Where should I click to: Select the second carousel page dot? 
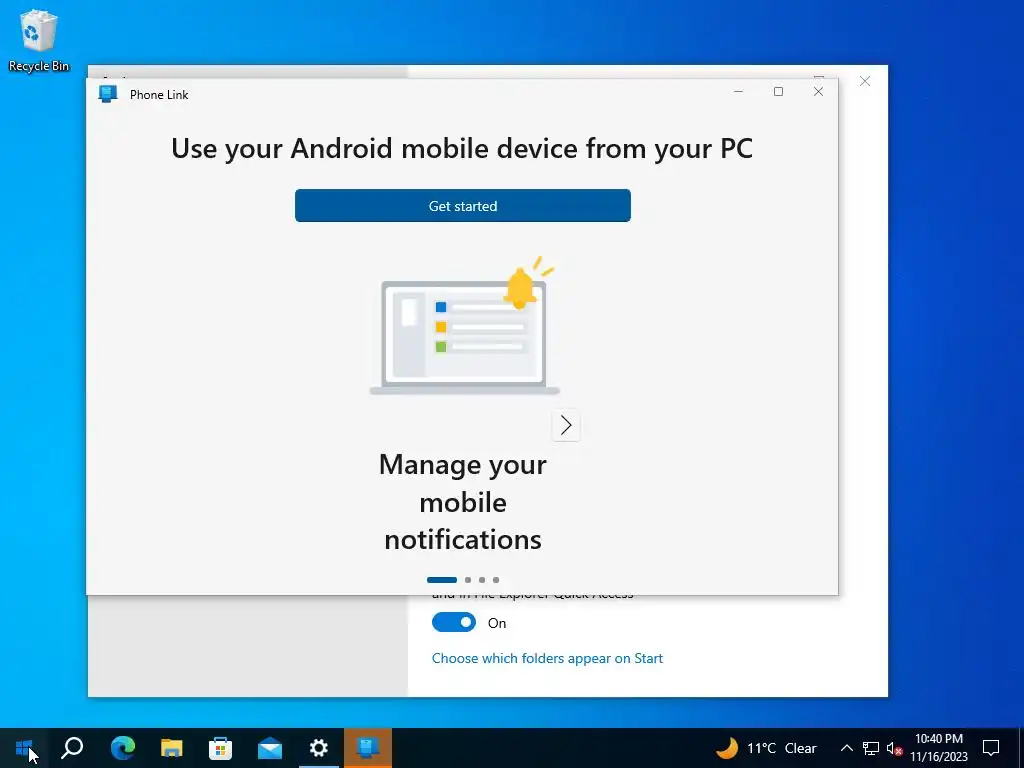coord(468,580)
